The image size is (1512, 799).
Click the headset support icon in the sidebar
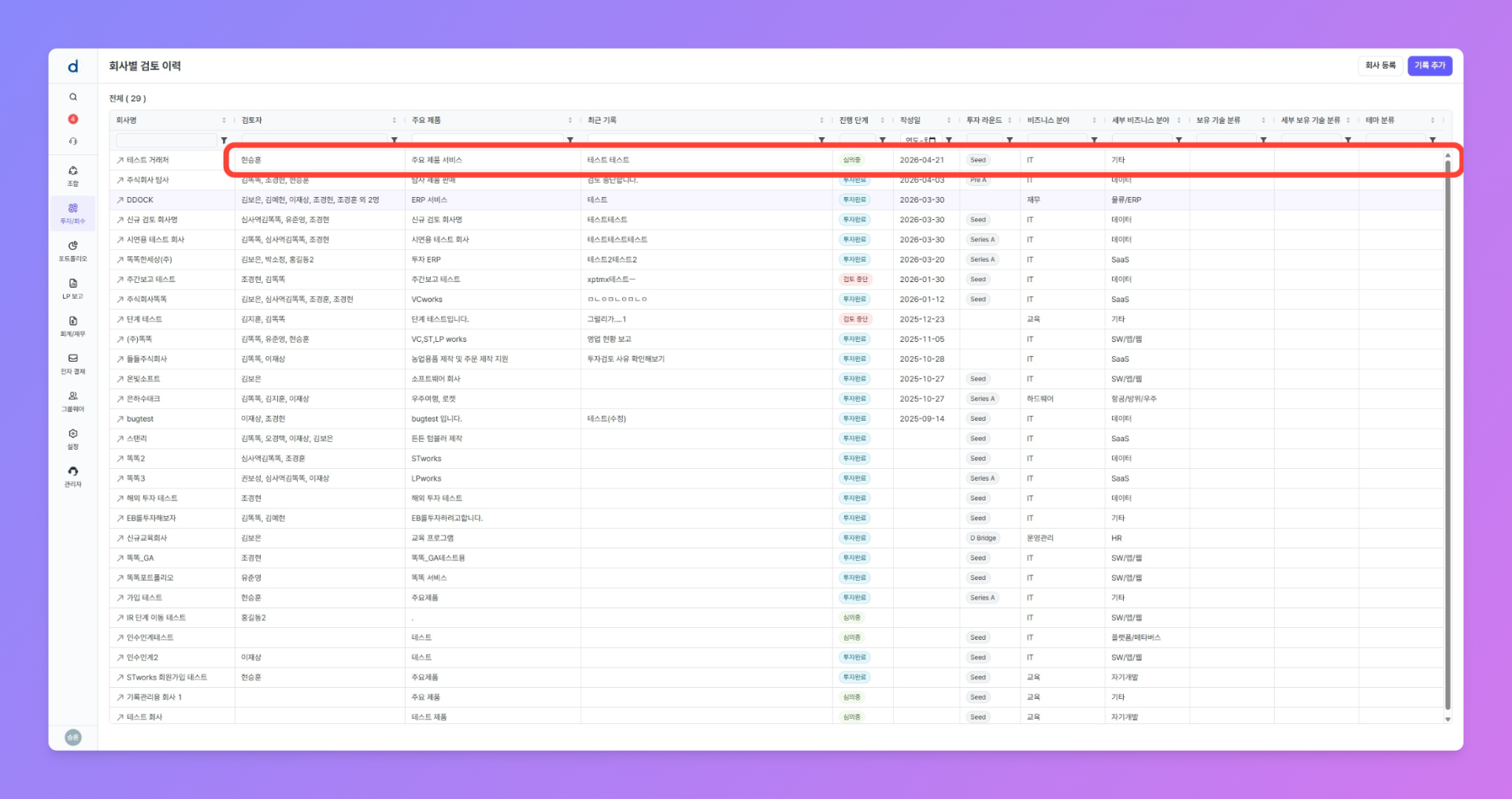(x=72, y=141)
